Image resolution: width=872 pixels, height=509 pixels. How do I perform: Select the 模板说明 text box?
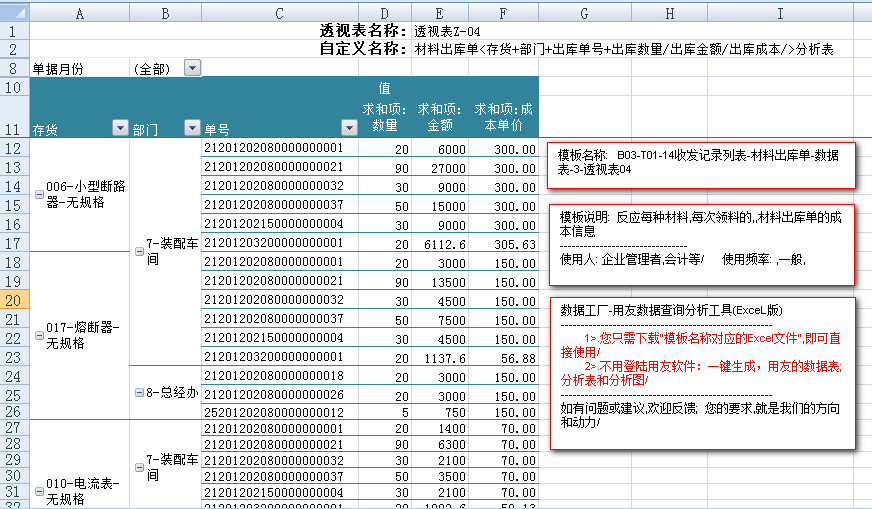click(702, 240)
